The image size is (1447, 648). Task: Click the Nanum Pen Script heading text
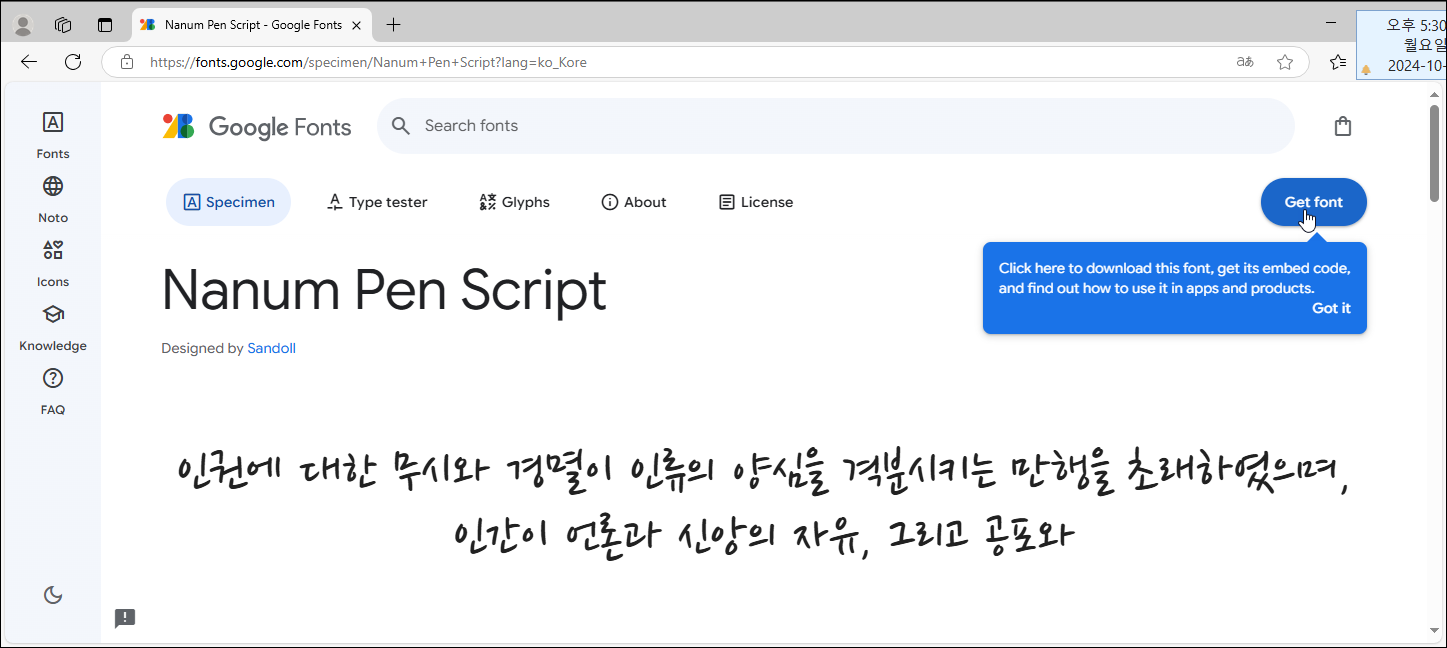tap(384, 290)
